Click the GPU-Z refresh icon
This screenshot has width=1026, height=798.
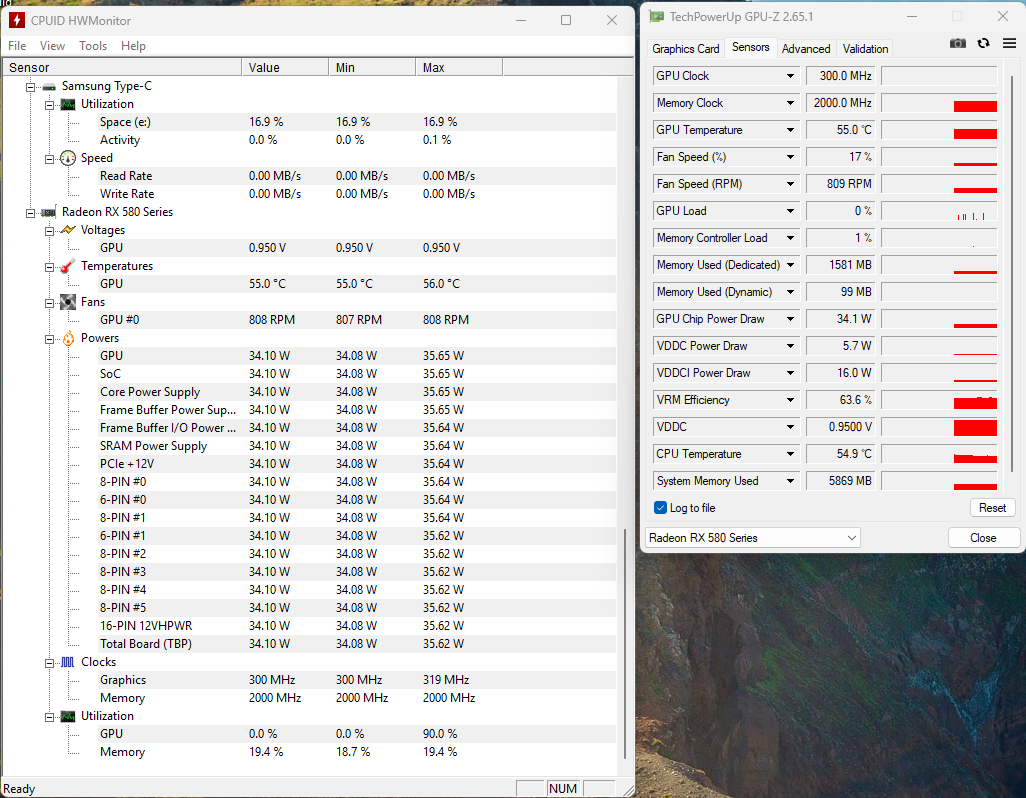click(983, 43)
